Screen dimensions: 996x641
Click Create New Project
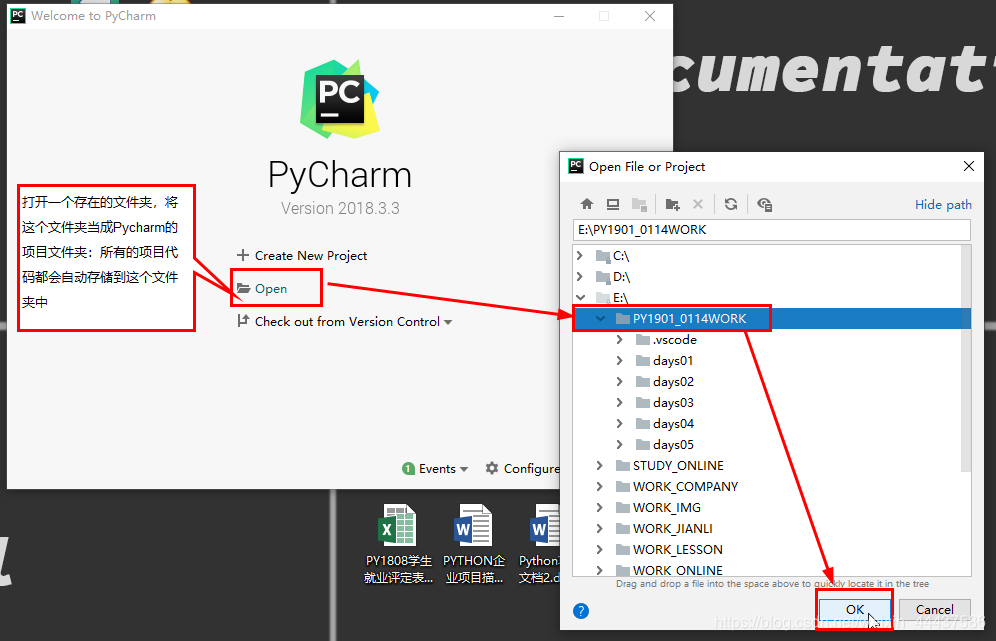coord(302,255)
